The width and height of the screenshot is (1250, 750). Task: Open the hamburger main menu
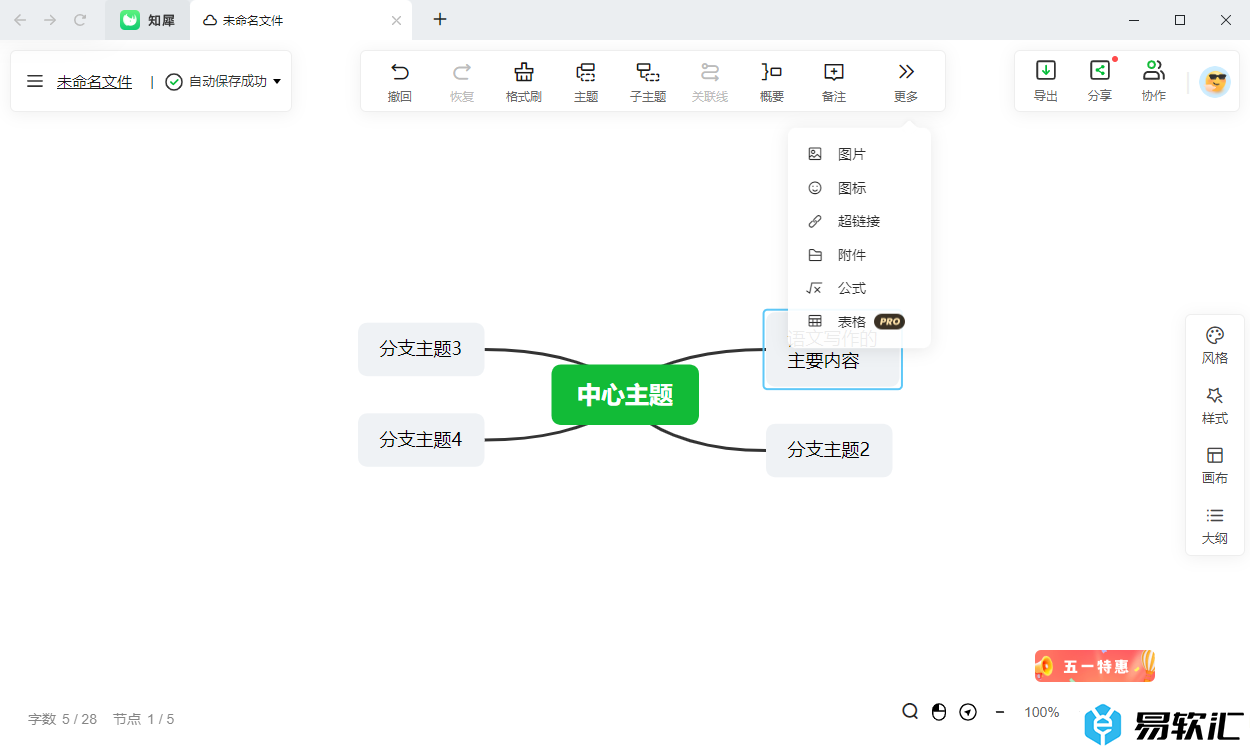(x=35, y=81)
